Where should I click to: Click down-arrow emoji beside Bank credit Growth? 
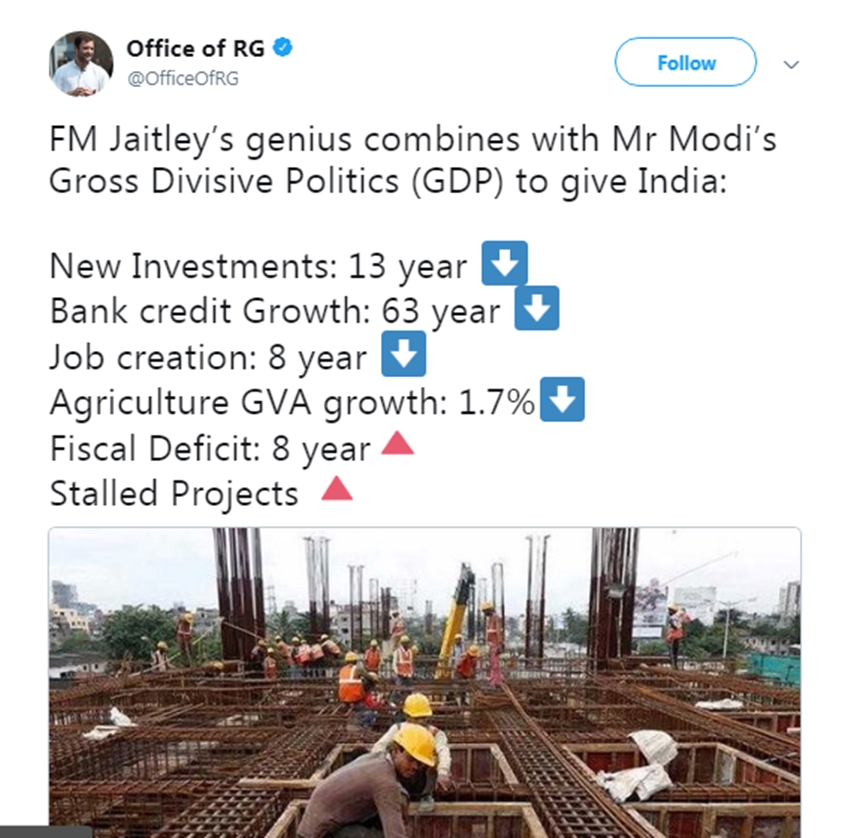pyautogui.click(x=536, y=309)
